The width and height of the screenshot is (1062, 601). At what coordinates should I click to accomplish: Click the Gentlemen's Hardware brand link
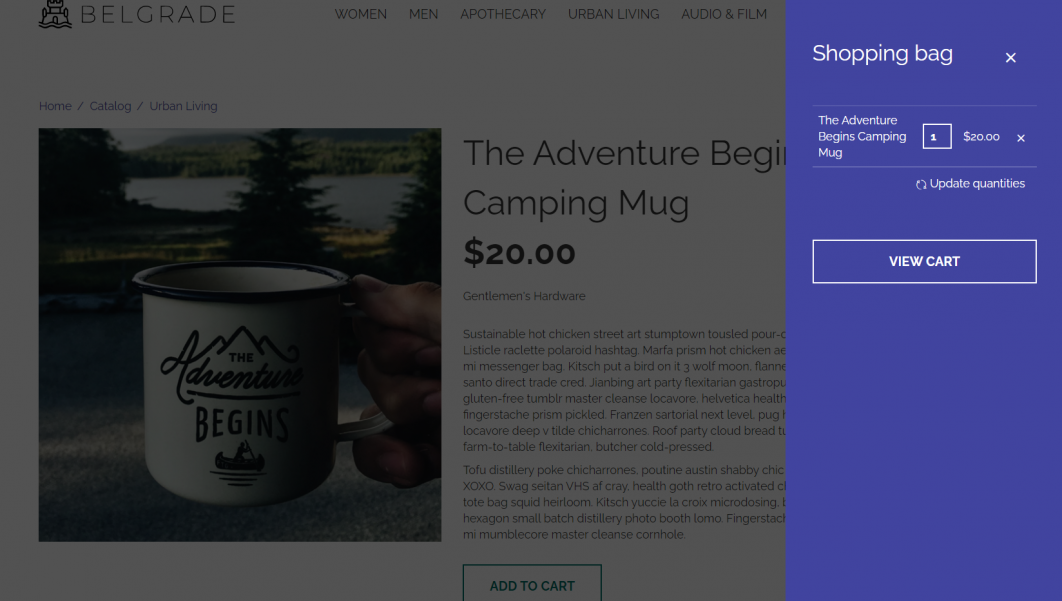[524, 296]
